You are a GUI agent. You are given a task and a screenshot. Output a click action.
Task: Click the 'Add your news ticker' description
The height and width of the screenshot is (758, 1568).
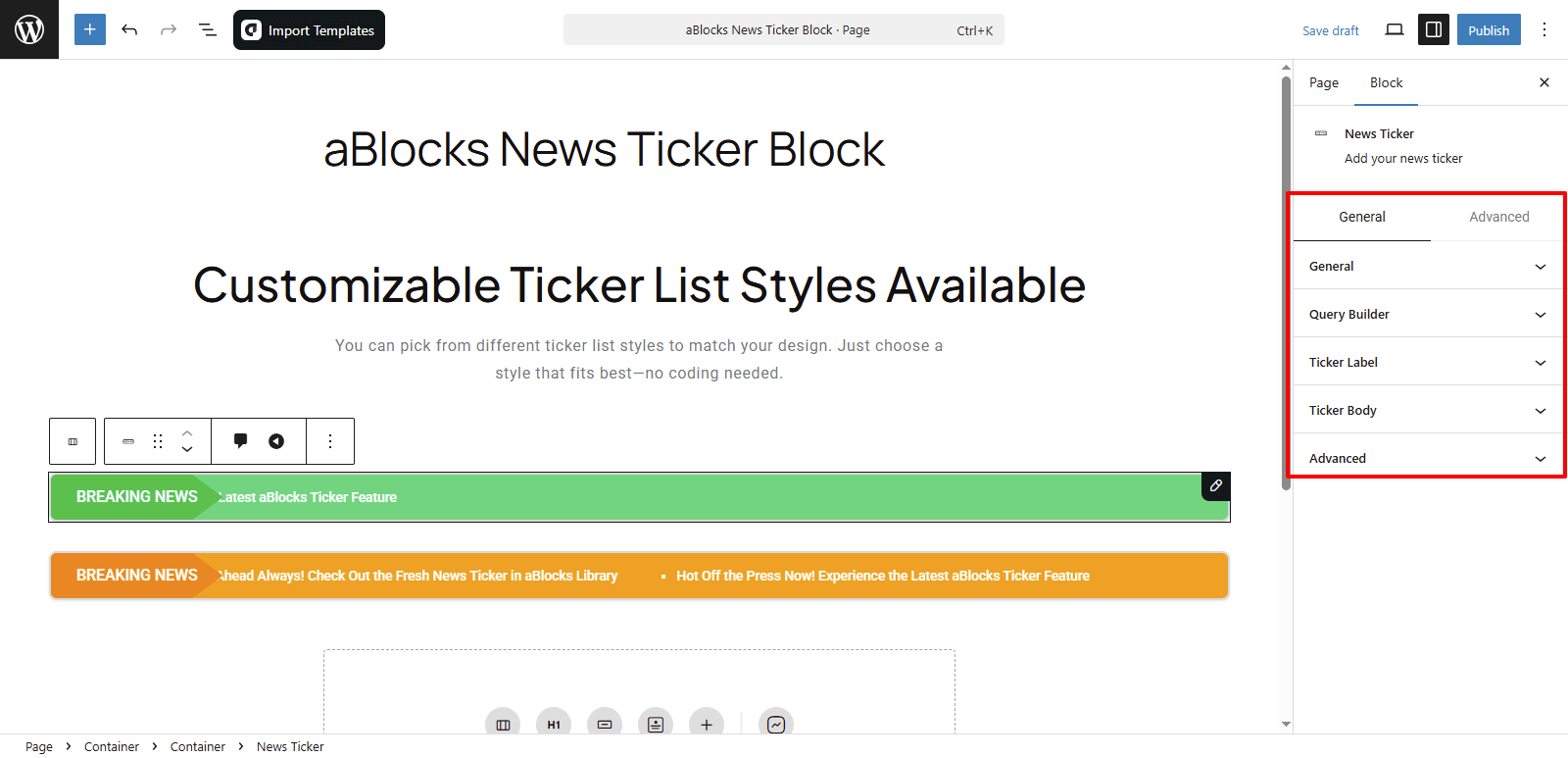pyautogui.click(x=1403, y=158)
